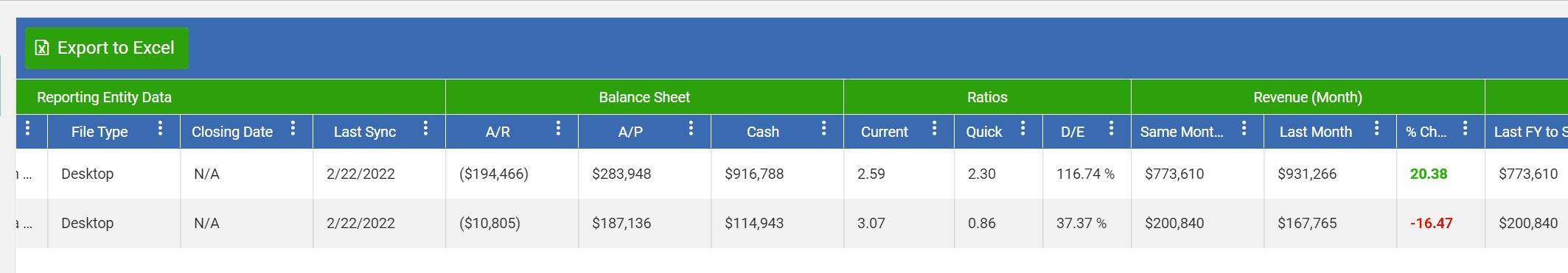
Task: Sort by the Last Sync column header
Action: 365,132
